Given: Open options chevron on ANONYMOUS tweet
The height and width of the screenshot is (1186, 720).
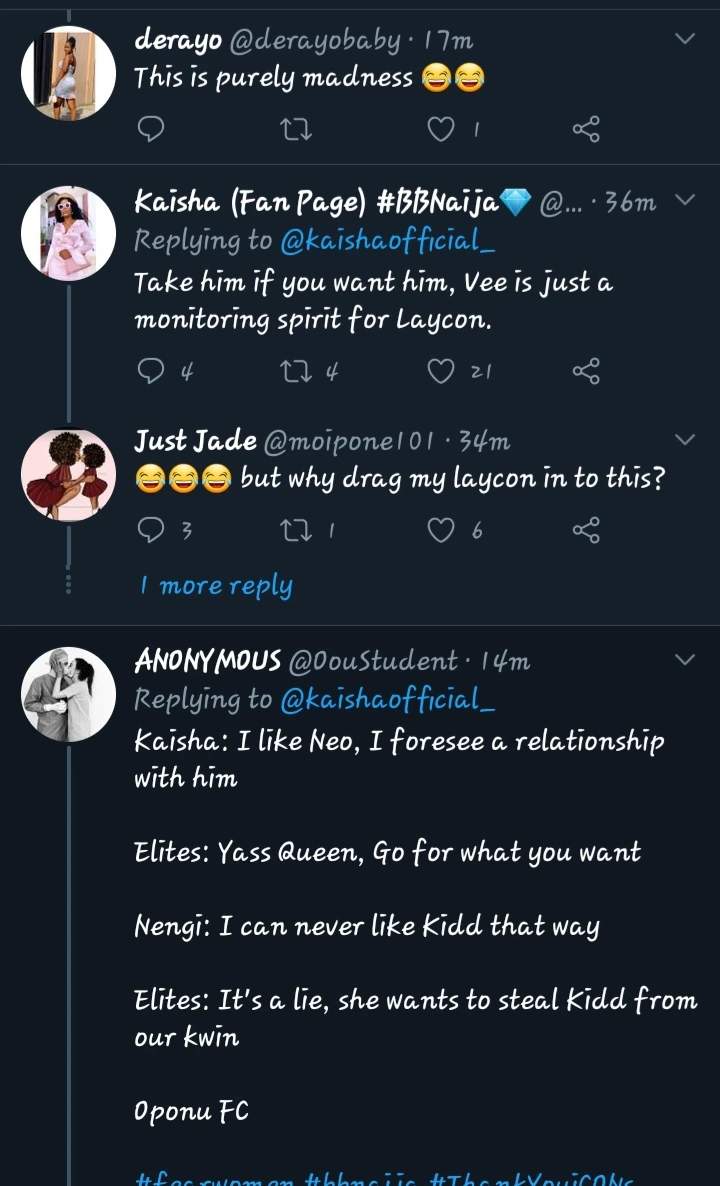Looking at the screenshot, I should 685,660.
